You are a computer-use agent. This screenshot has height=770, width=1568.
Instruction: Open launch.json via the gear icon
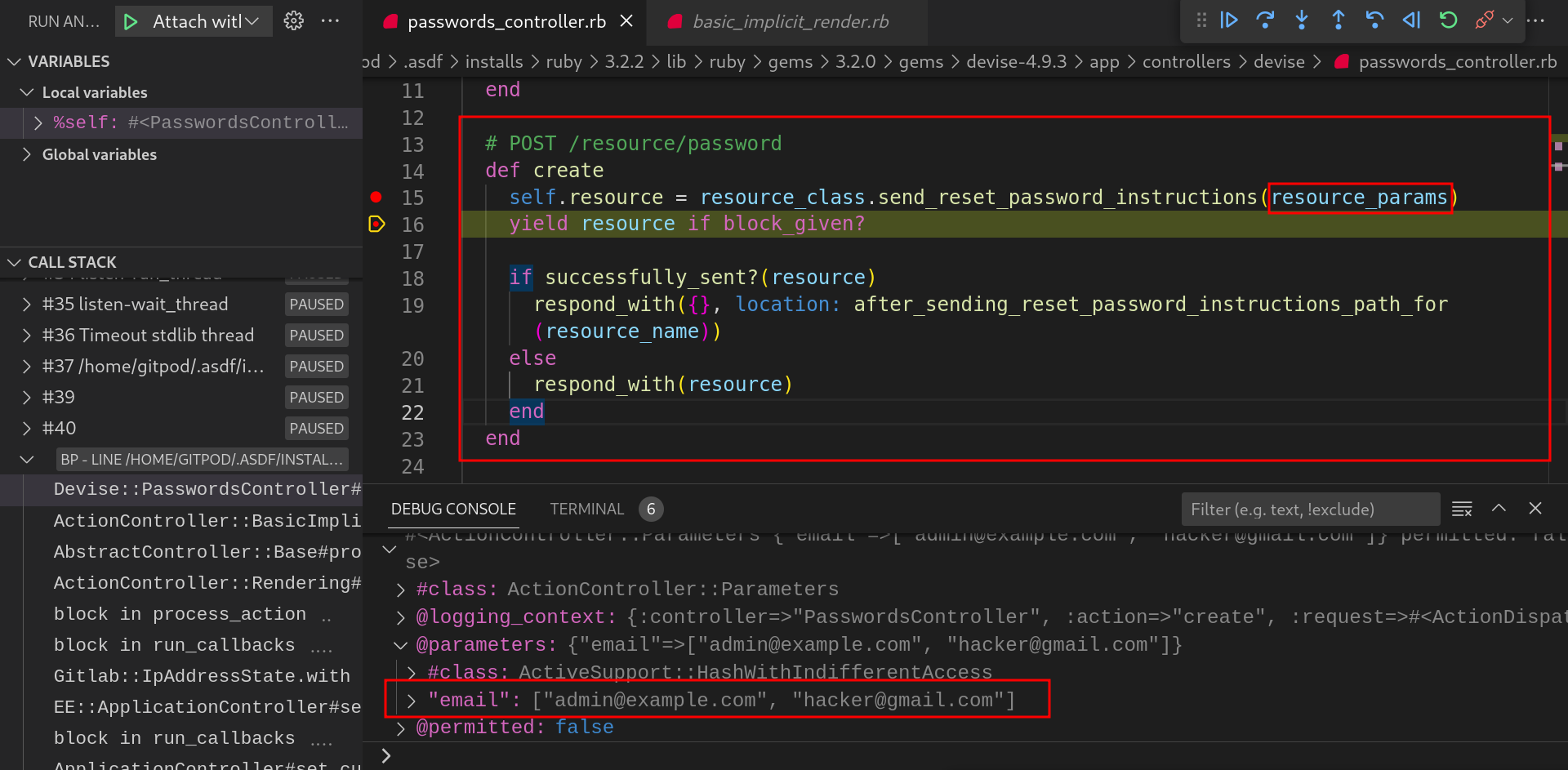(x=293, y=21)
